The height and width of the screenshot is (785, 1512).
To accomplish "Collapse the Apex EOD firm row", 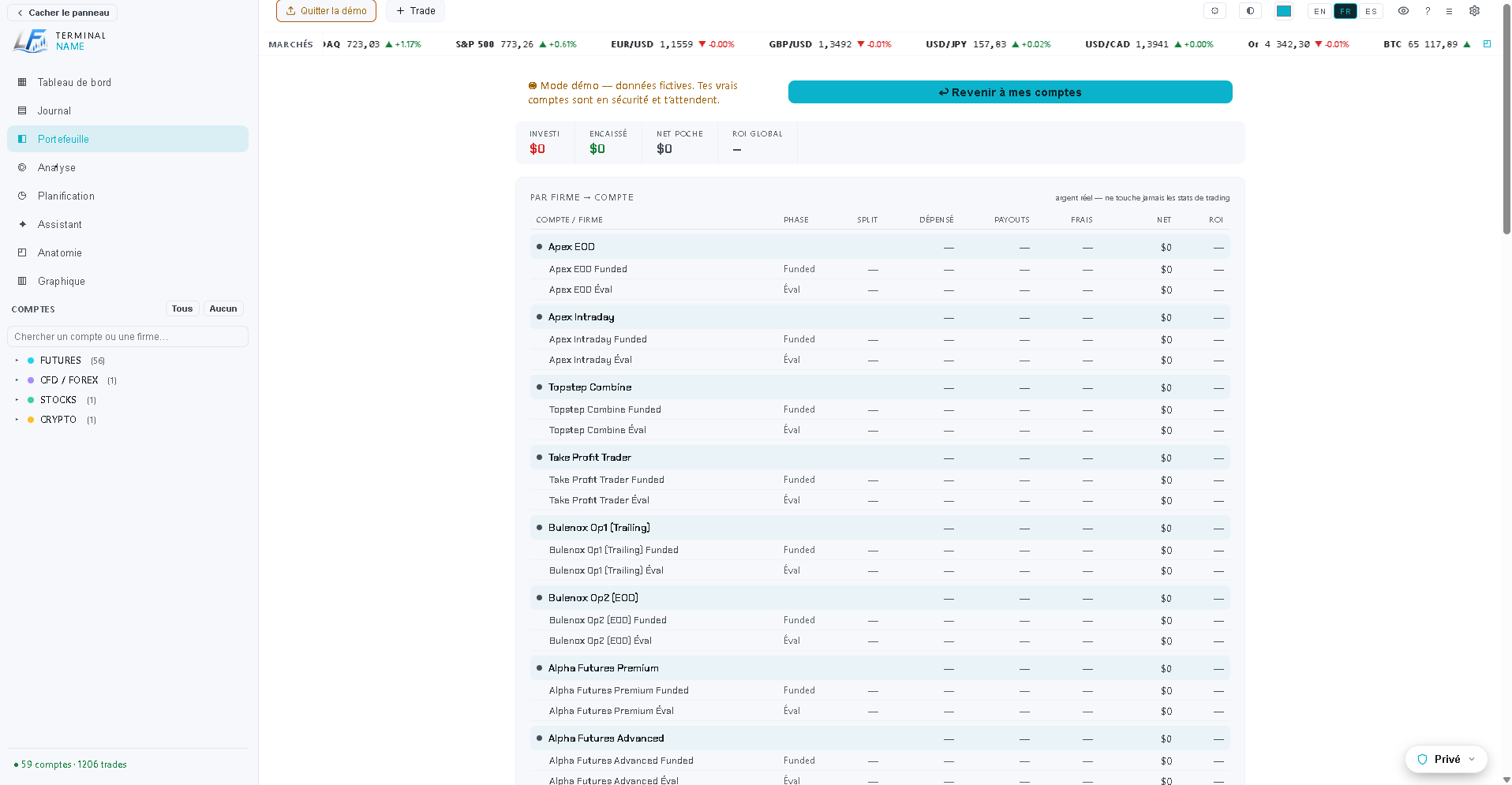I will click(x=880, y=247).
